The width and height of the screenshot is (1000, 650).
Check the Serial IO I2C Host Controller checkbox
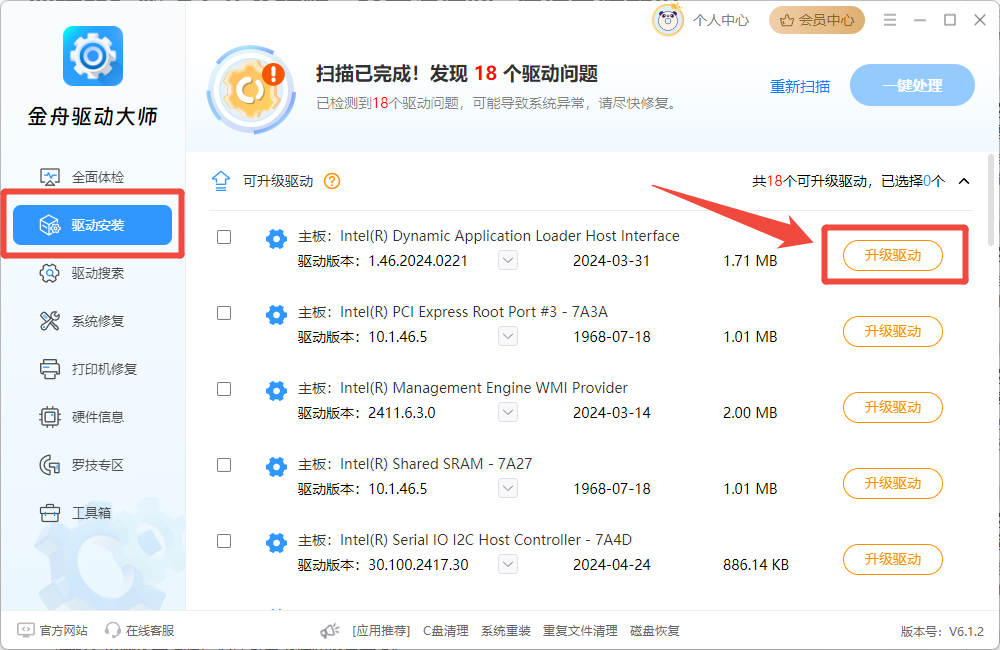[x=224, y=541]
